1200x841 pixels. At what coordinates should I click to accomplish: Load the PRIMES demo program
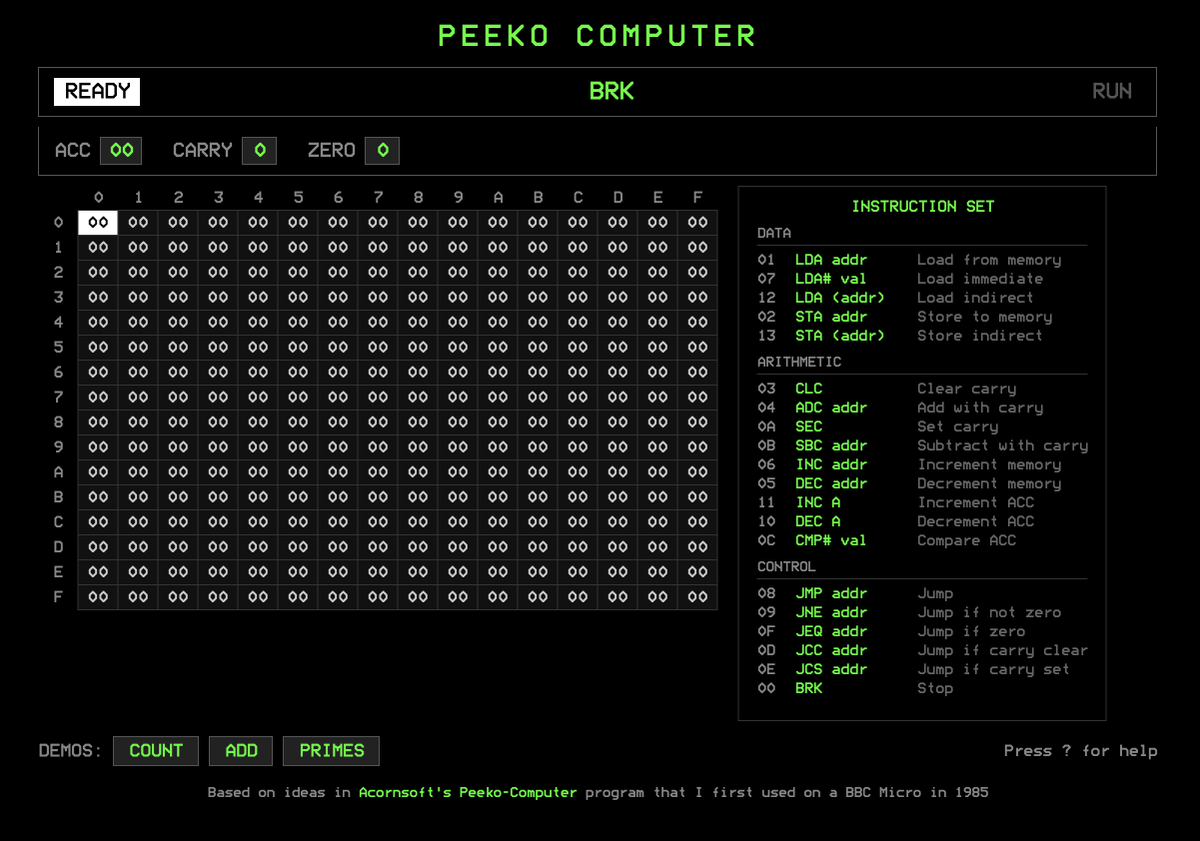pos(331,751)
